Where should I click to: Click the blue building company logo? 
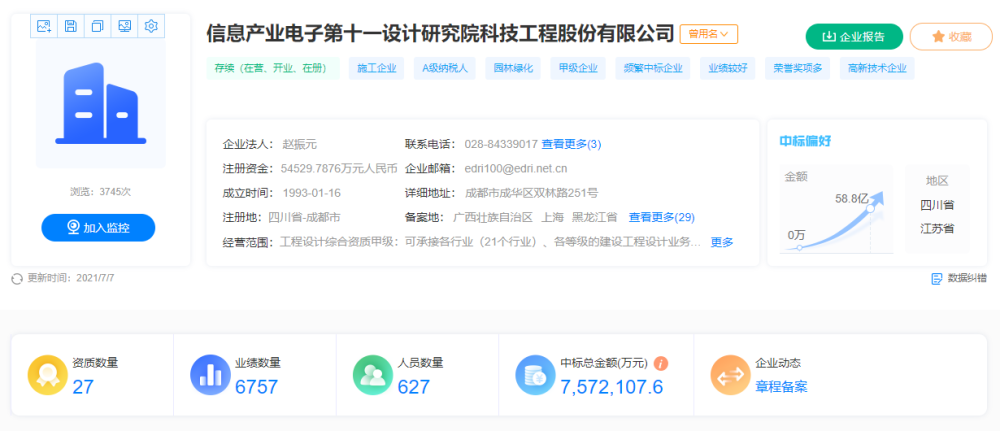coord(101,103)
